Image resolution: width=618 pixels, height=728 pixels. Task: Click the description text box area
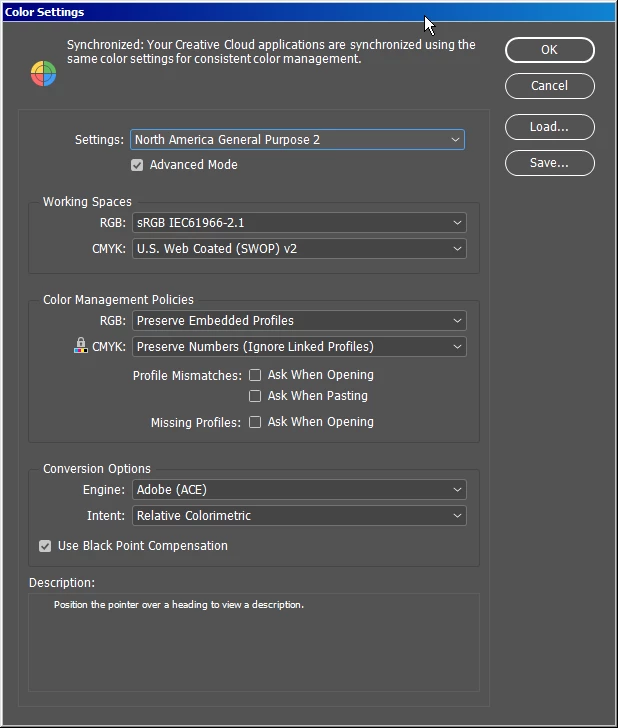[254, 643]
